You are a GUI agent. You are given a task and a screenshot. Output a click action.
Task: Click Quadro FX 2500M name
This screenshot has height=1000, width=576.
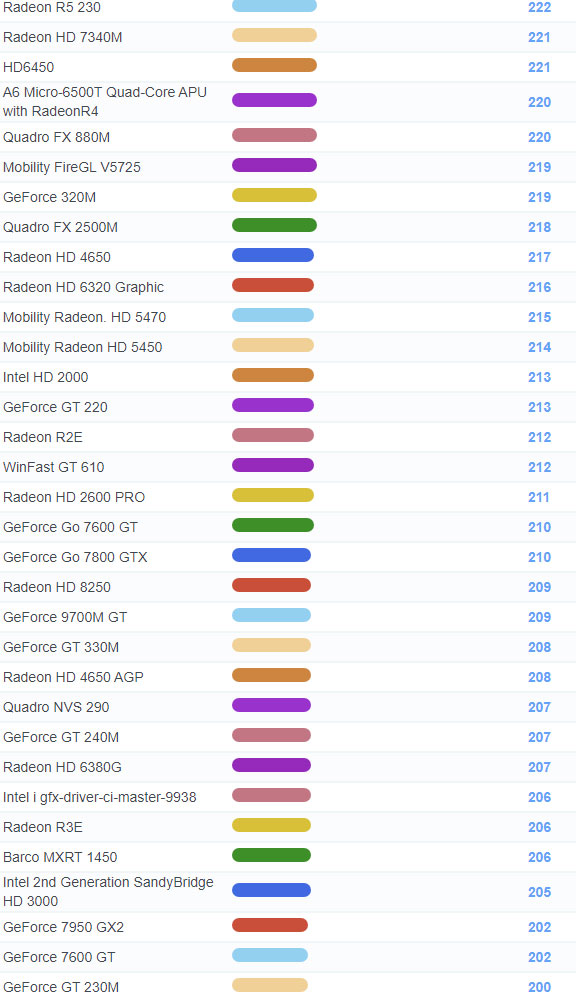coord(61,228)
